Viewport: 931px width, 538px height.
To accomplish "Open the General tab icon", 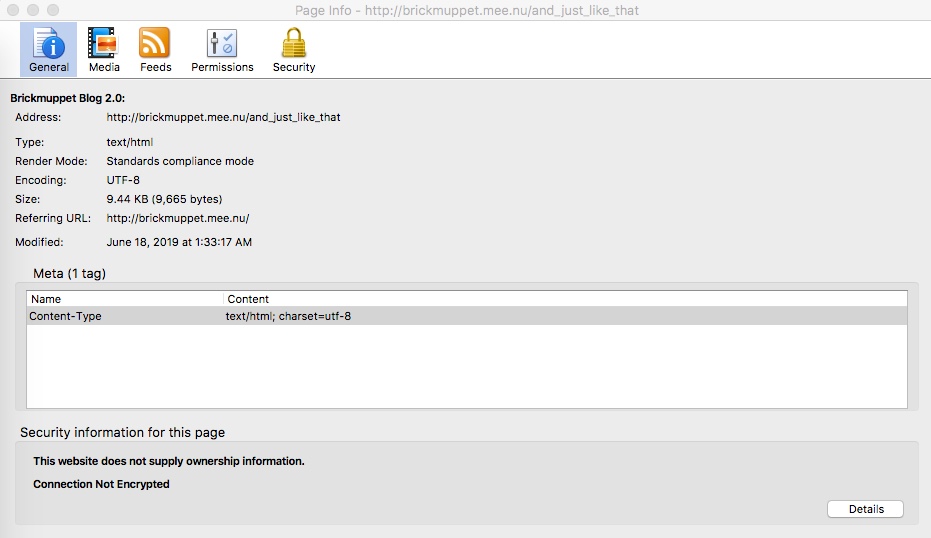I will [48, 44].
